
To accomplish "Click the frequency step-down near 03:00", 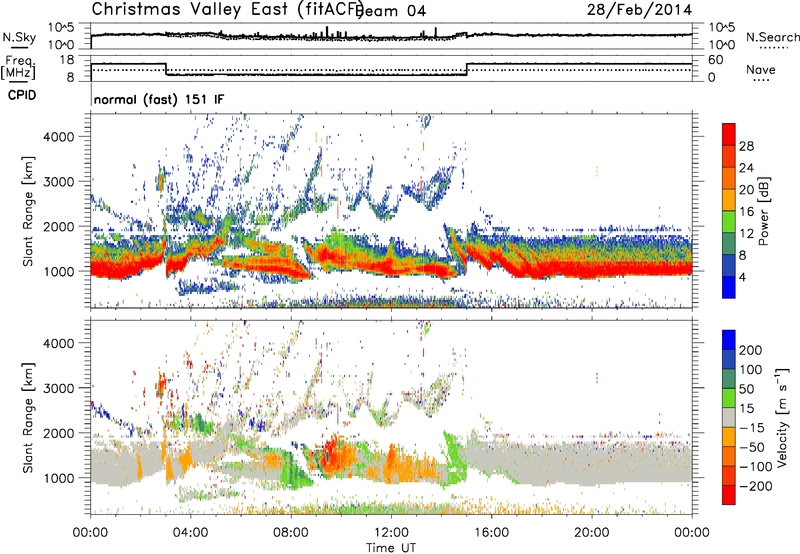I will pyautogui.click(x=166, y=69).
